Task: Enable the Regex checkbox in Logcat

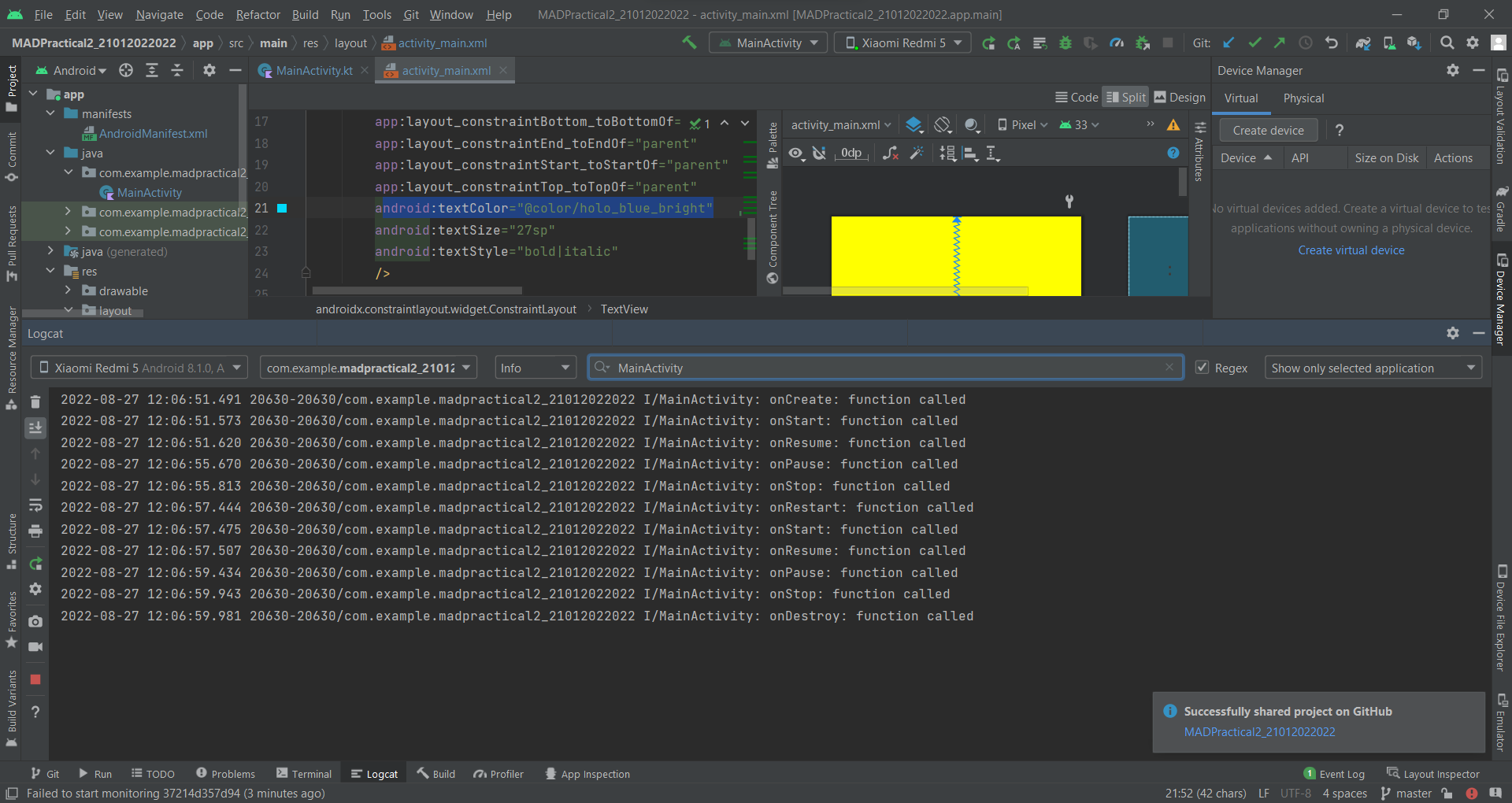Action: click(x=1203, y=368)
